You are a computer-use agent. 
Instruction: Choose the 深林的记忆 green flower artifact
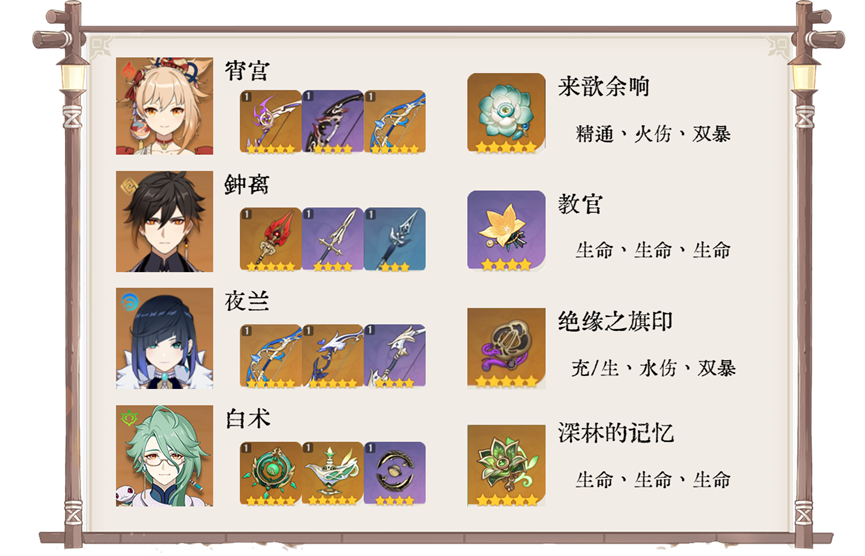point(506,465)
